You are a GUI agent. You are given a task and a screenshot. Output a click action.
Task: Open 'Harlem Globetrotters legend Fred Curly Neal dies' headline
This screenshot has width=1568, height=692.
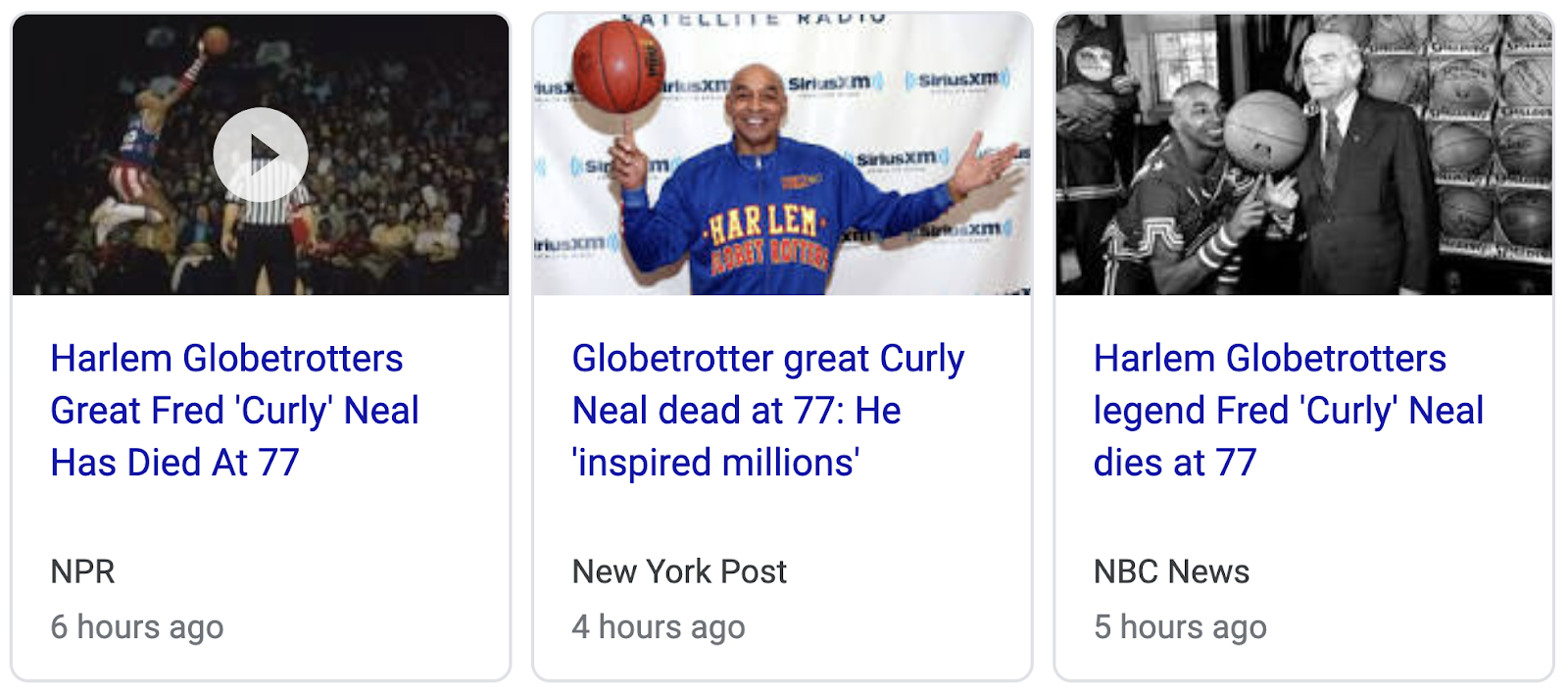click(1289, 411)
